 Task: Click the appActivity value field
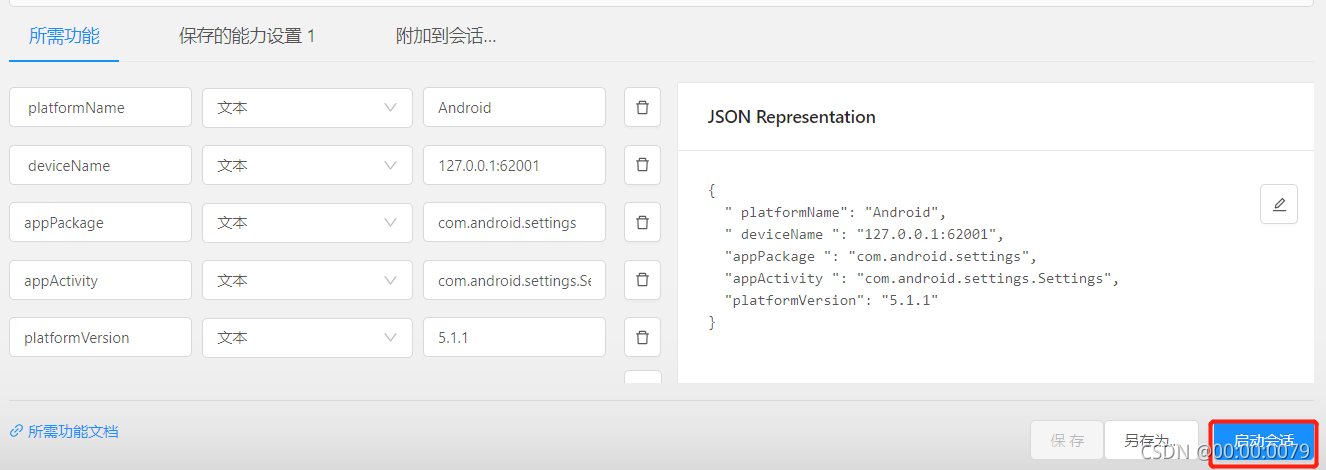514,280
